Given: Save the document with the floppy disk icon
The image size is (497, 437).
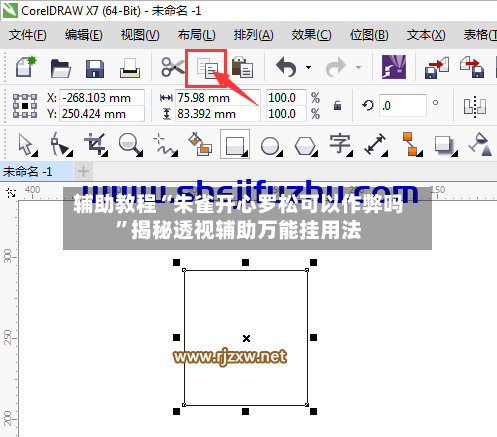Looking at the screenshot, I should 95,68.
